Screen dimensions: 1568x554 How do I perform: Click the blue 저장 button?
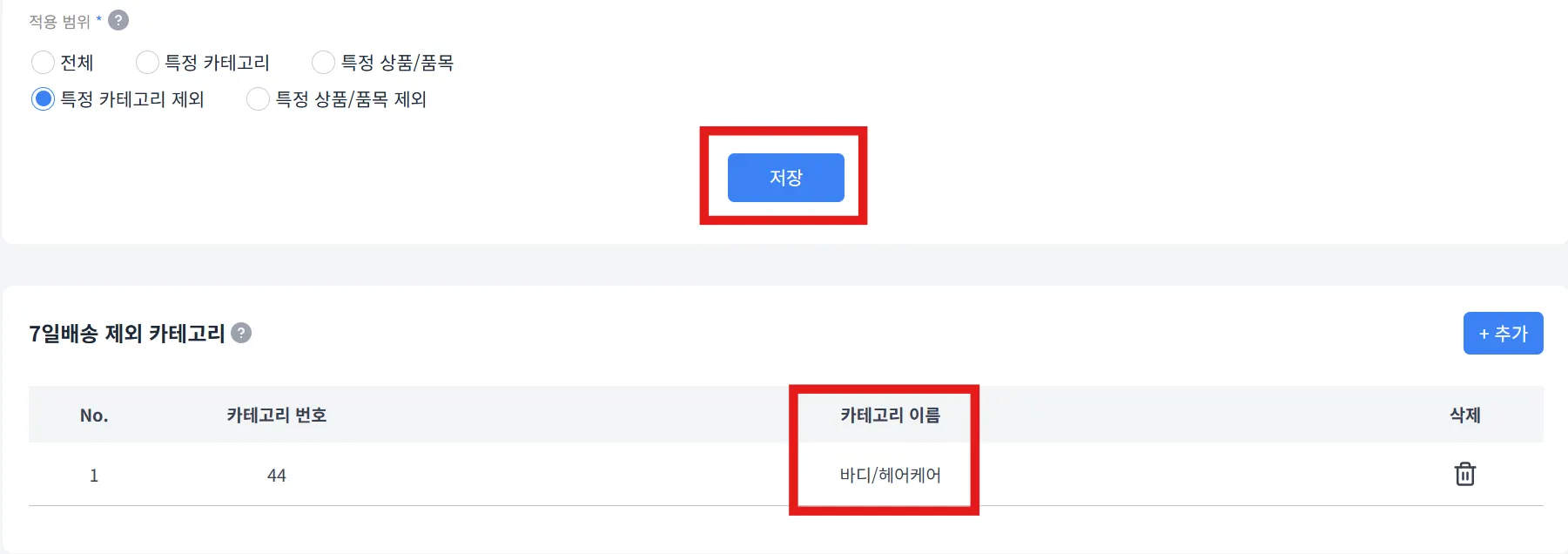coord(785,178)
